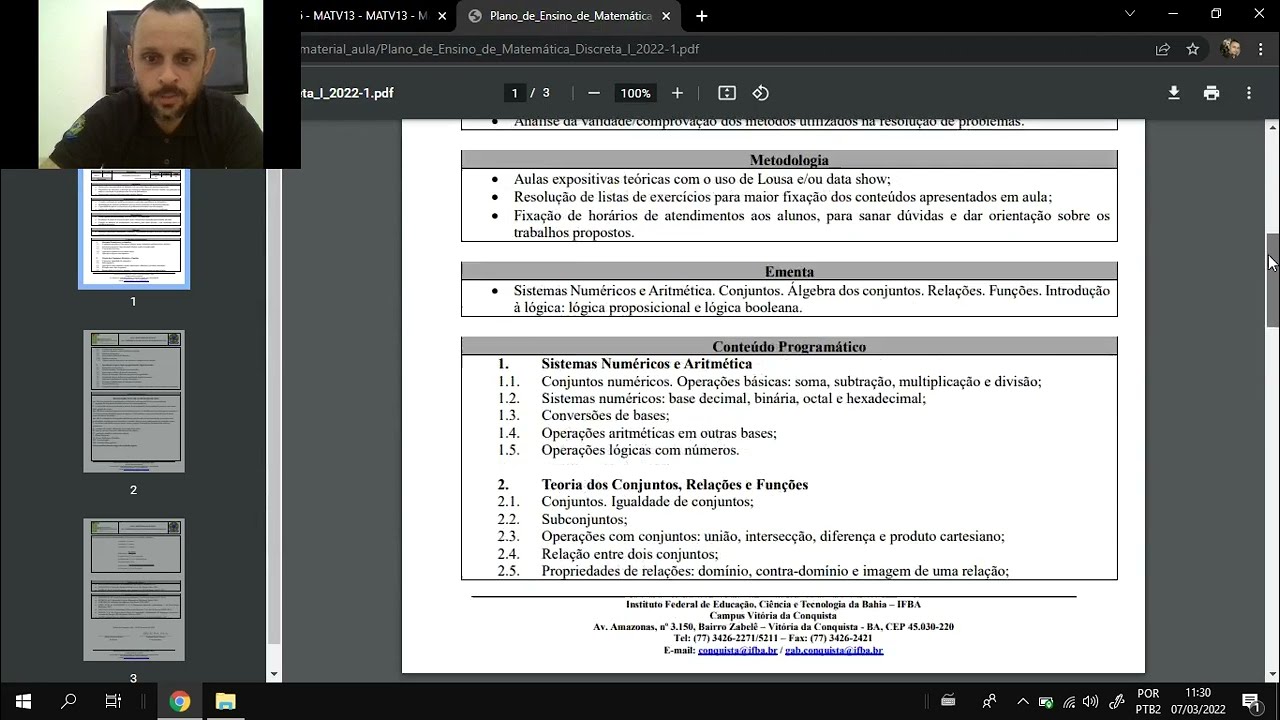Zoom out of the PDF

click(x=594, y=93)
